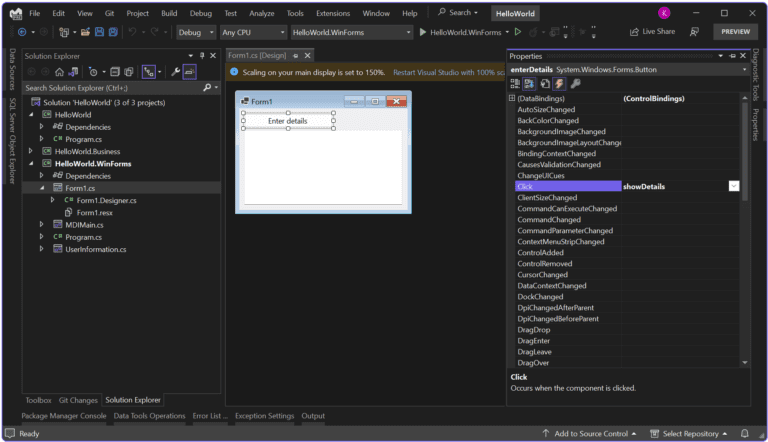Switch views icon in Solution Explorer toolbar
768x442 pixels.
coord(73,72)
